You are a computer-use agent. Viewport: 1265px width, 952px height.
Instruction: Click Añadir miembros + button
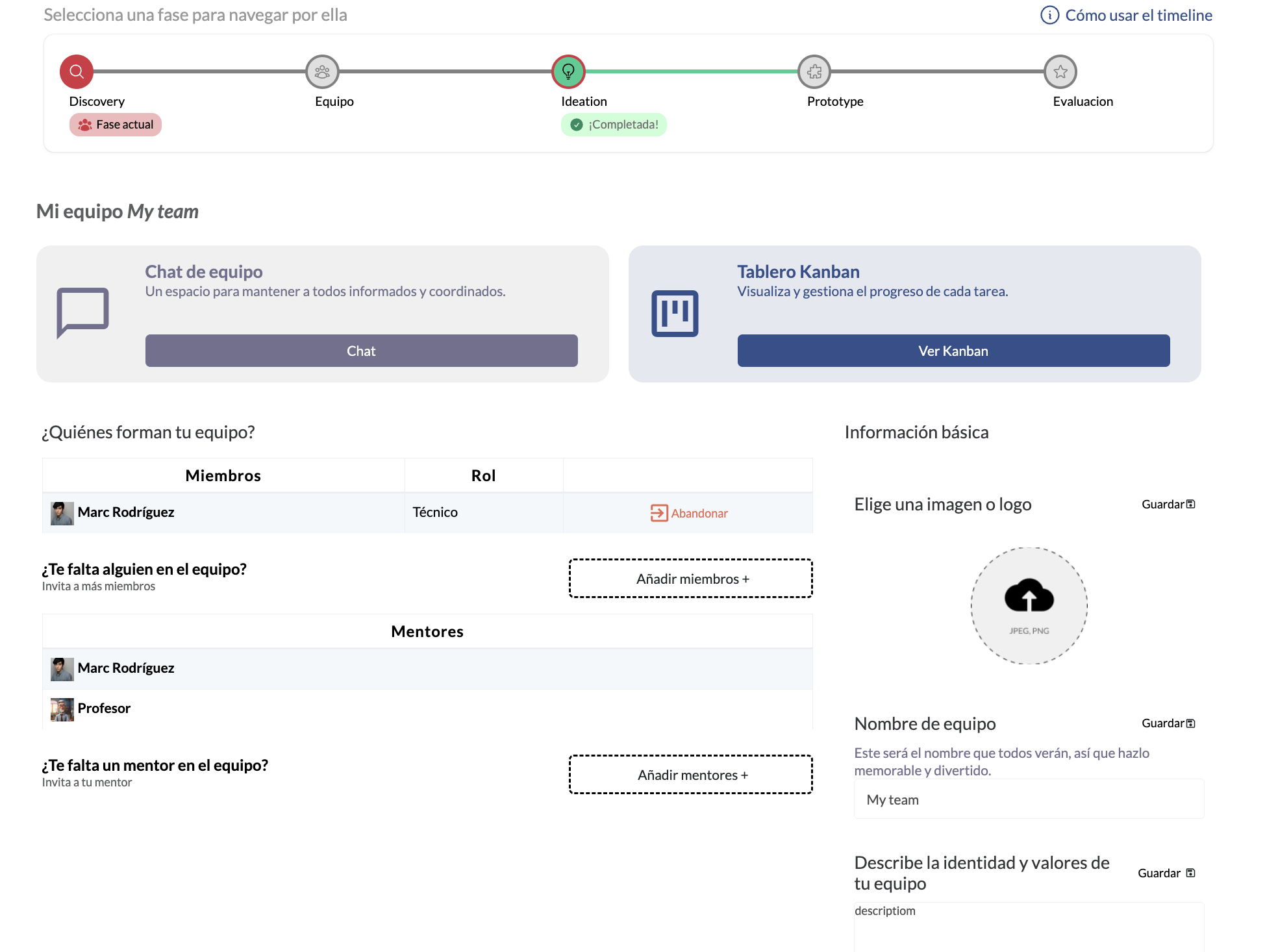pos(691,578)
